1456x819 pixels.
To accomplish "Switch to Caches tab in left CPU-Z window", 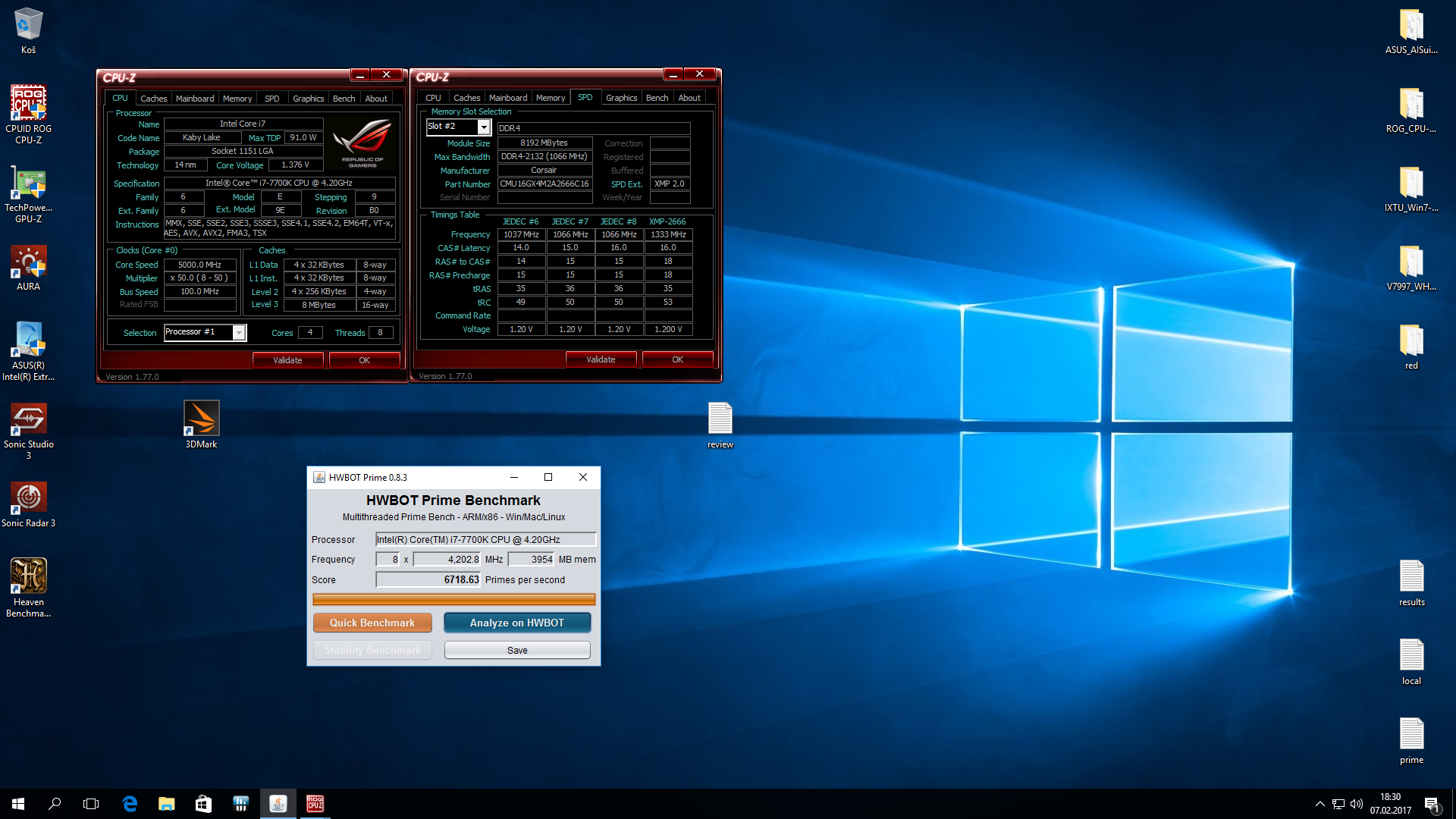I will tap(153, 99).
